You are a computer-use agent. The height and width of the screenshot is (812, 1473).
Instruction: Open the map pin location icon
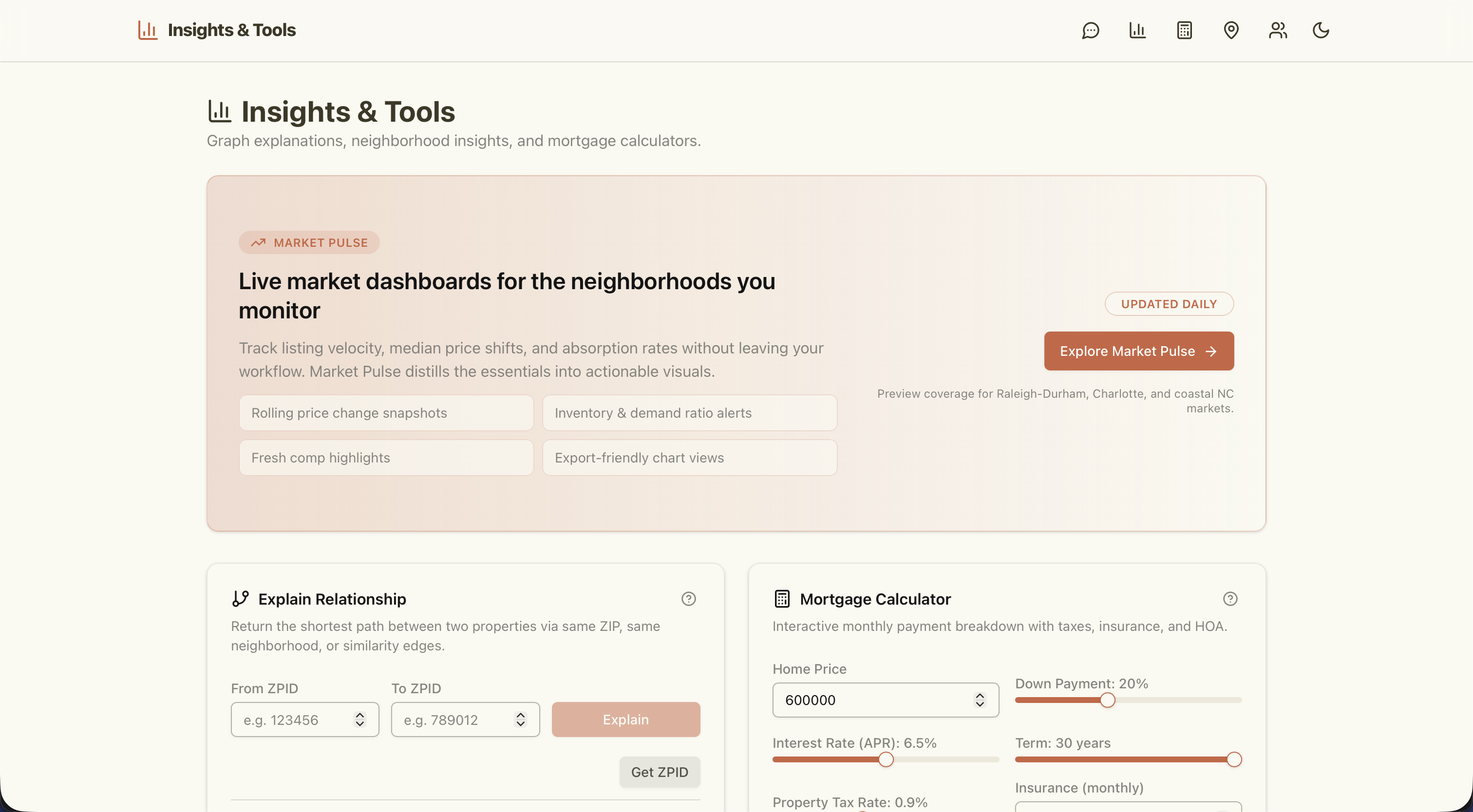coord(1231,30)
